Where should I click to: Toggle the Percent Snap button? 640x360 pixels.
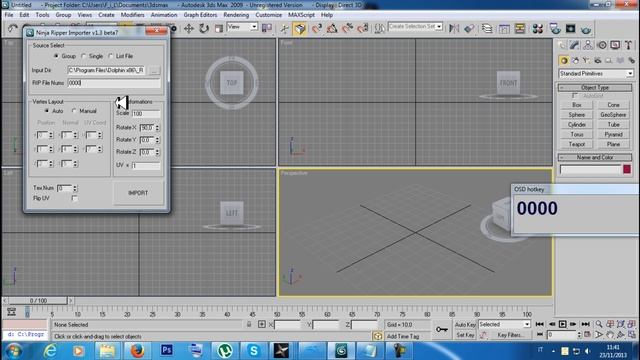347,28
